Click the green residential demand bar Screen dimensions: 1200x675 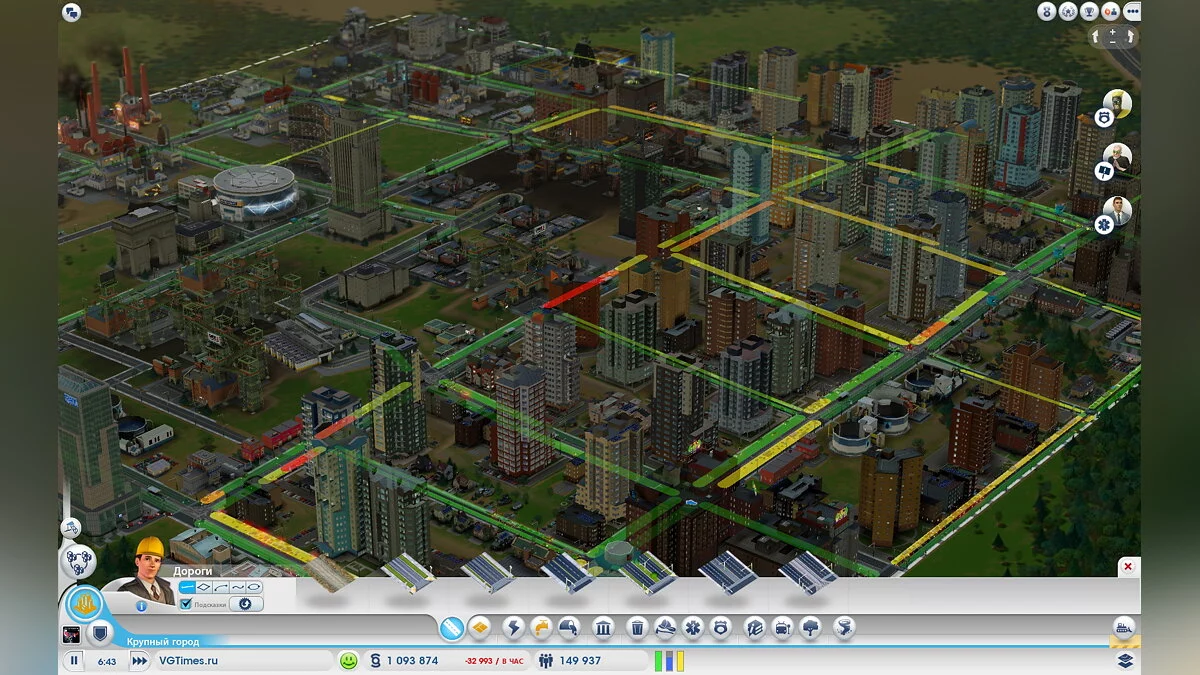[659, 661]
